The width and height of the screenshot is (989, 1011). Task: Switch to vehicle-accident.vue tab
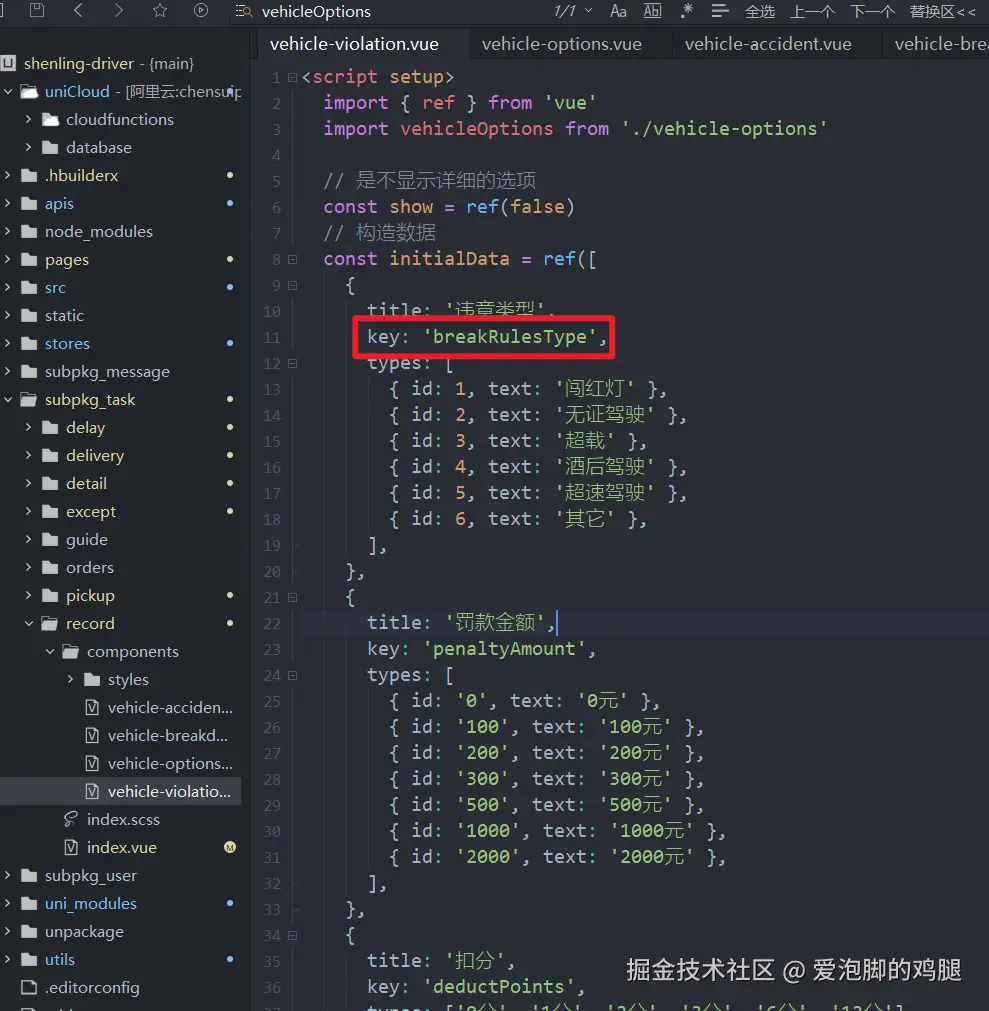(x=768, y=44)
